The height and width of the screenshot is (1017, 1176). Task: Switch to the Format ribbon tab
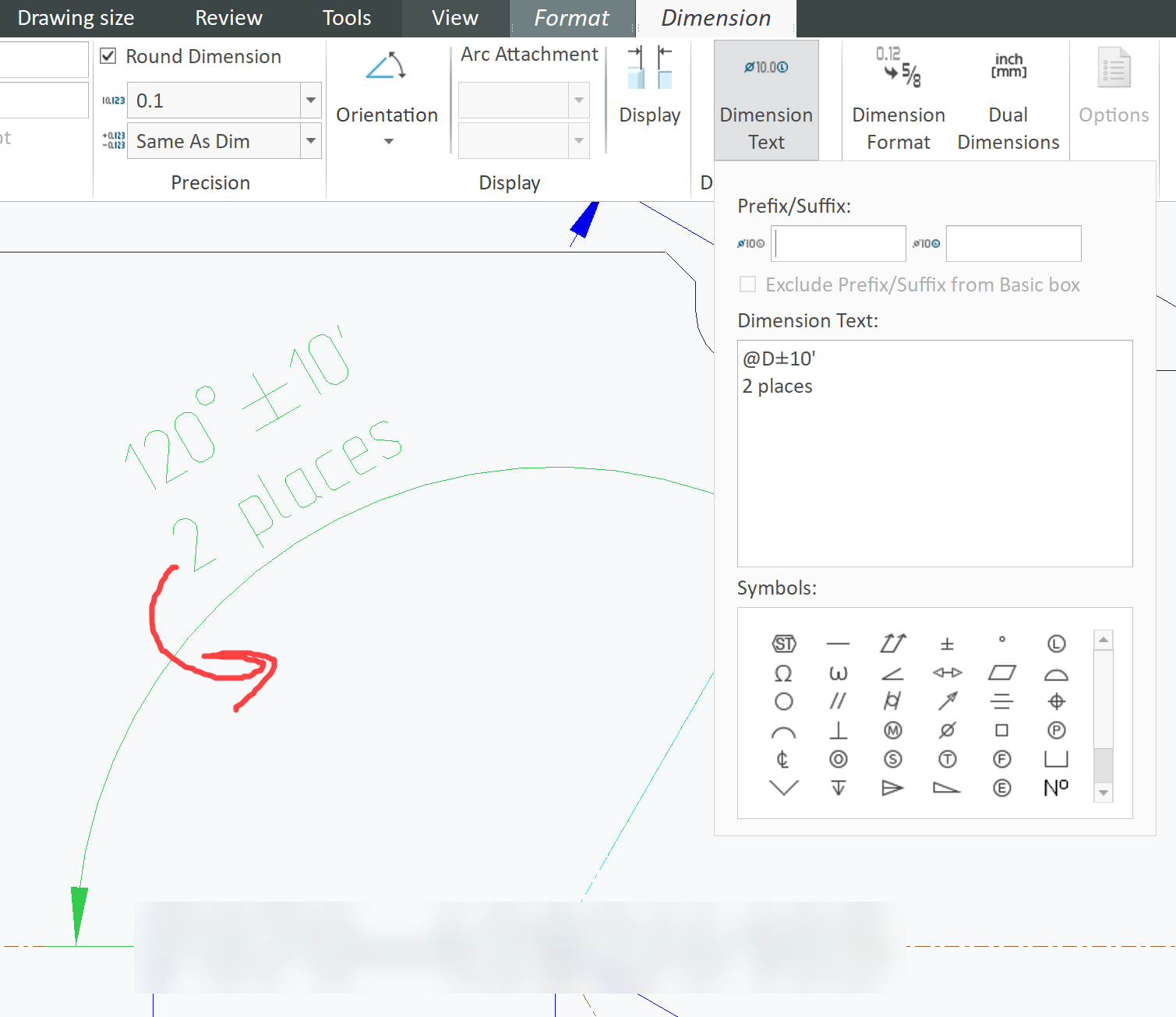pos(571,17)
